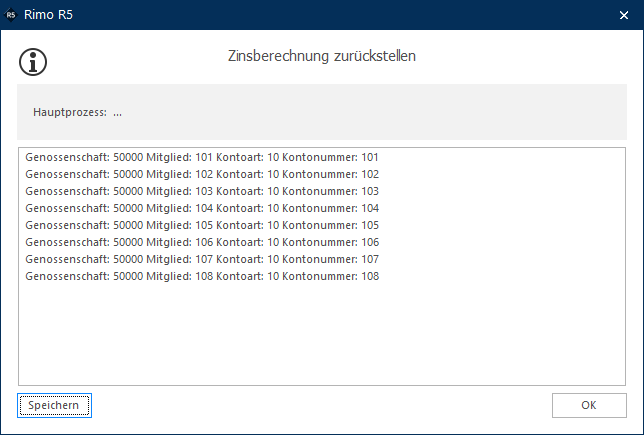Click the Speichern button
This screenshot has width=644, height=435.
[x=54, y=405]
